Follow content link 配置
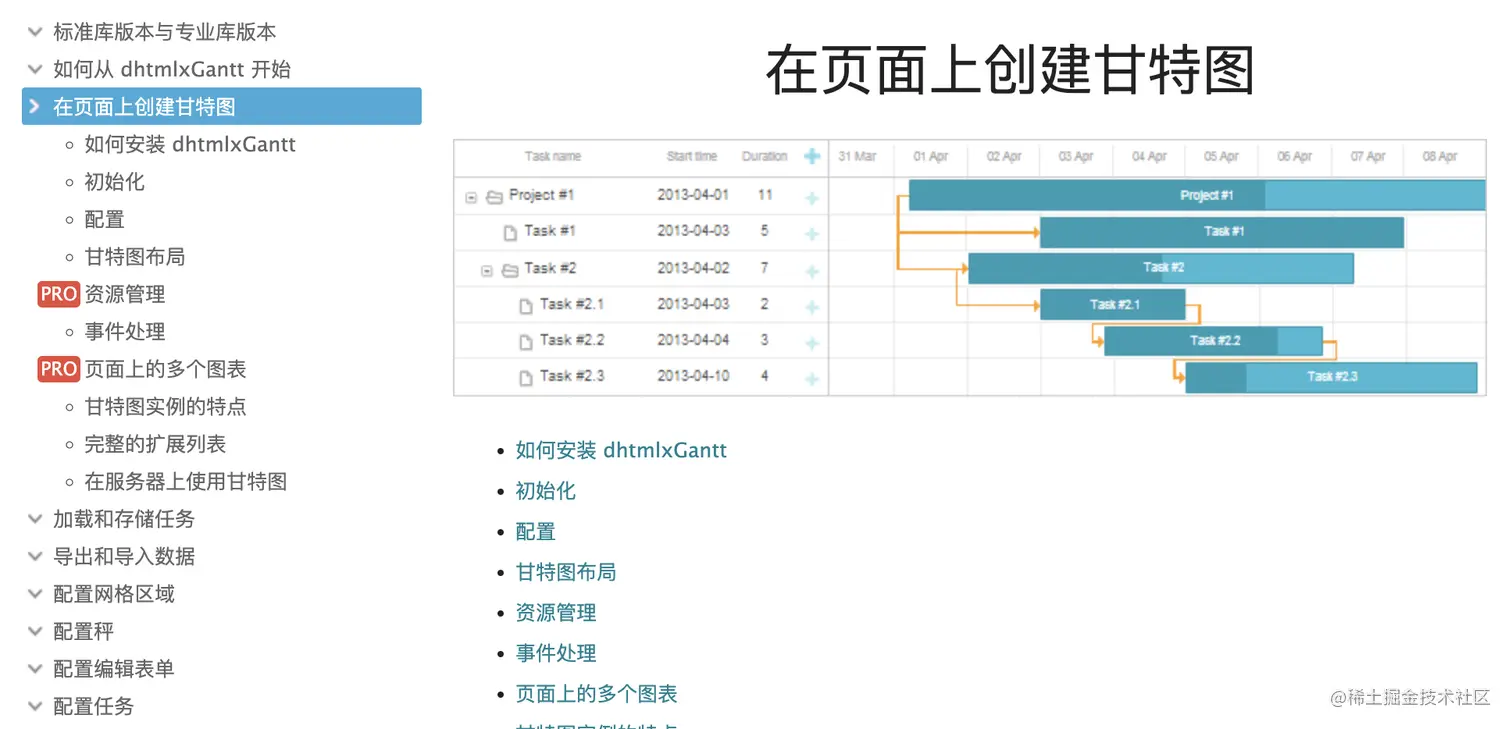The image size is (1512, 729). 536,532
